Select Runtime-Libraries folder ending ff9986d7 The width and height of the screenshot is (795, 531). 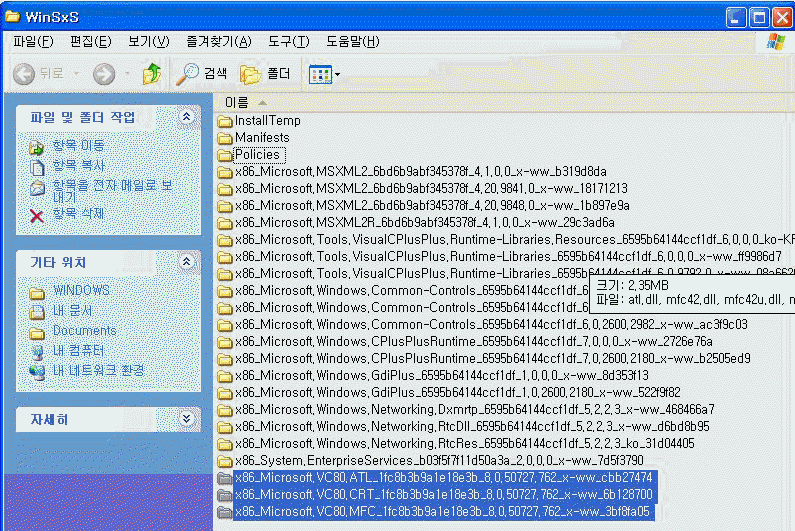tap(509, 257)
